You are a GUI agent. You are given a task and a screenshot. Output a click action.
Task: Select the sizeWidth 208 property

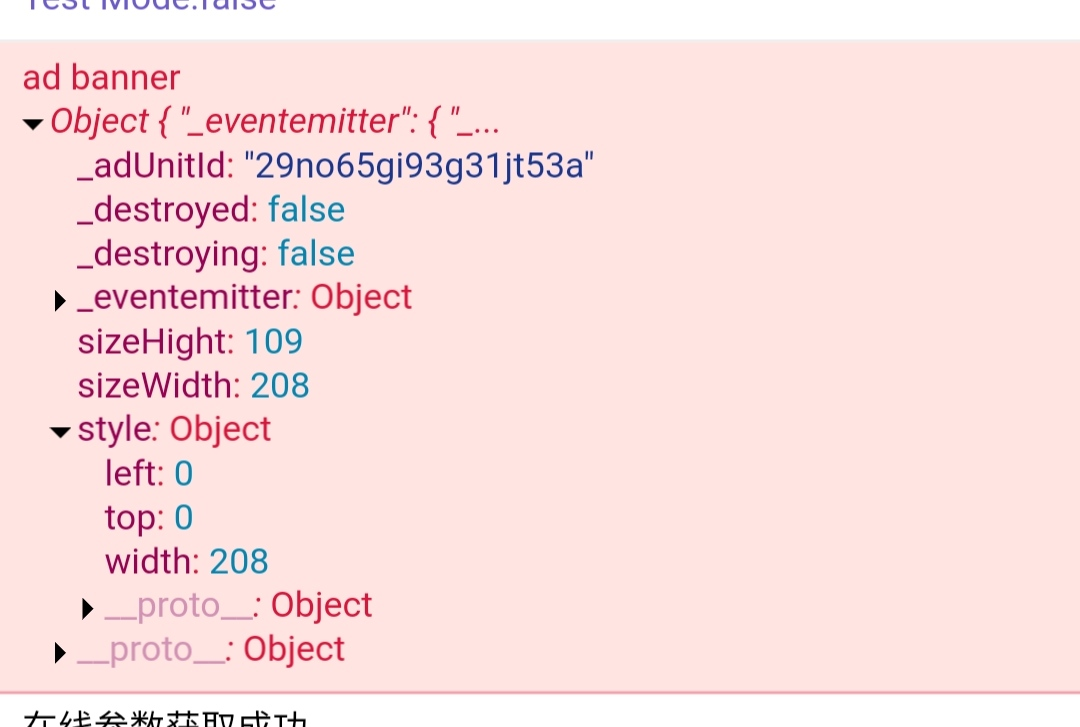pos(194,385)
